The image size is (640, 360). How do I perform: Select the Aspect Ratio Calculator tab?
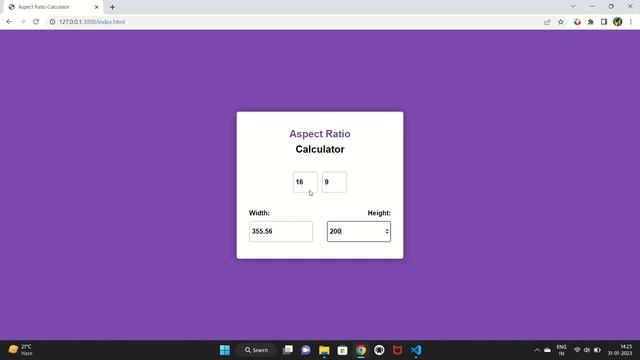click(x=53, y=7)
